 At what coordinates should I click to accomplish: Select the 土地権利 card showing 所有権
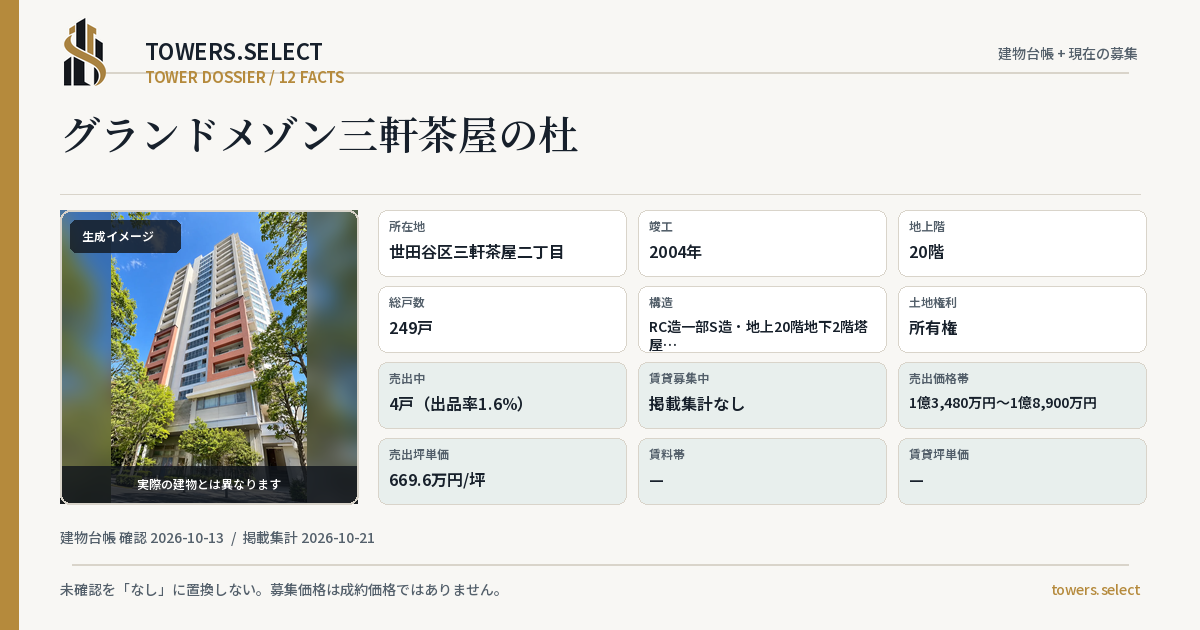tap(1022, 319)
